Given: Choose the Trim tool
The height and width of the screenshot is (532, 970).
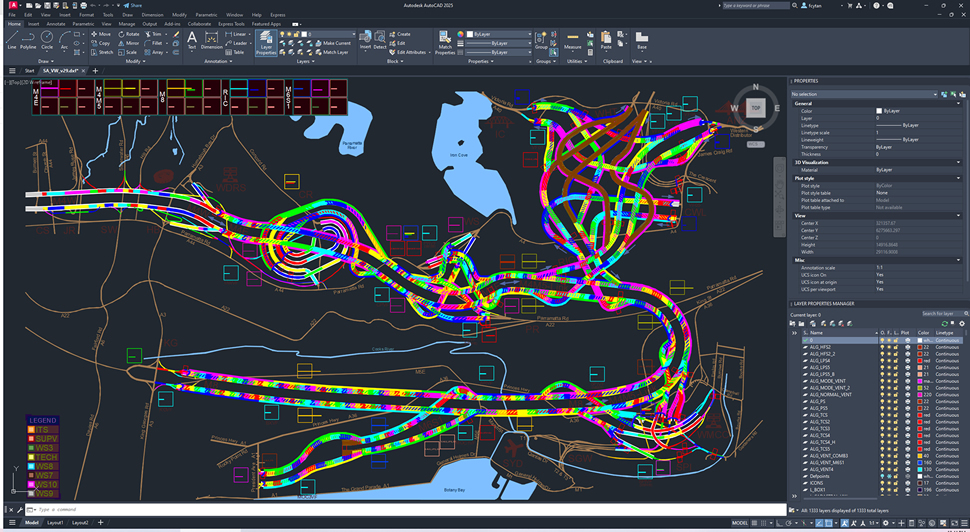Looking at the screenshot, I should coord(153,34).
